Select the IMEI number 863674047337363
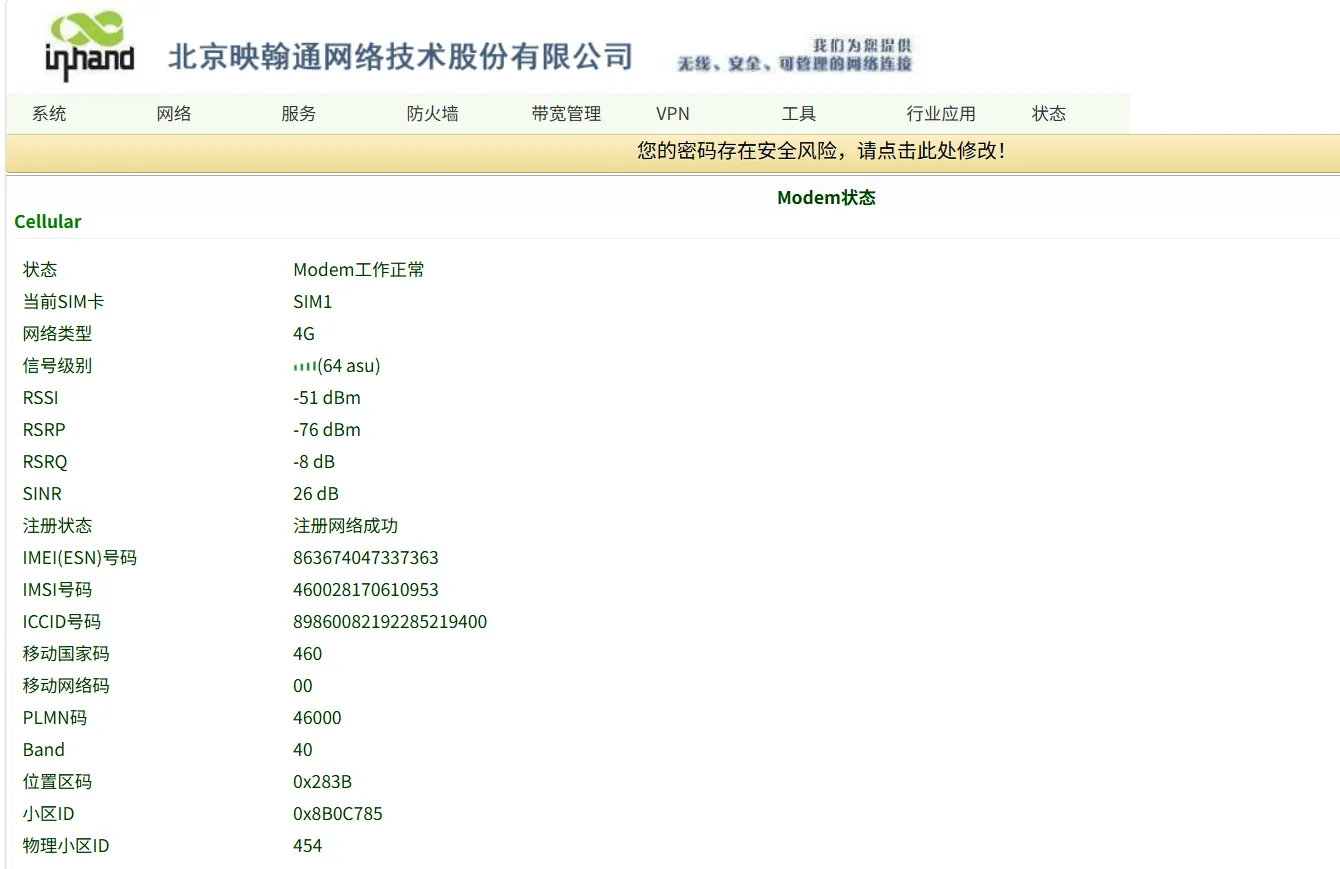The width and height of the screenshot is (1340, 869). tap(366, 558)
